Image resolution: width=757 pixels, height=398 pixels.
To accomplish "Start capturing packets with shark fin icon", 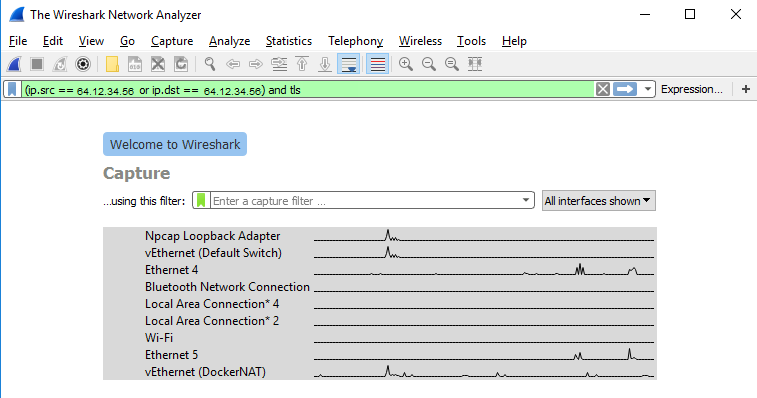I will [14, 64].
